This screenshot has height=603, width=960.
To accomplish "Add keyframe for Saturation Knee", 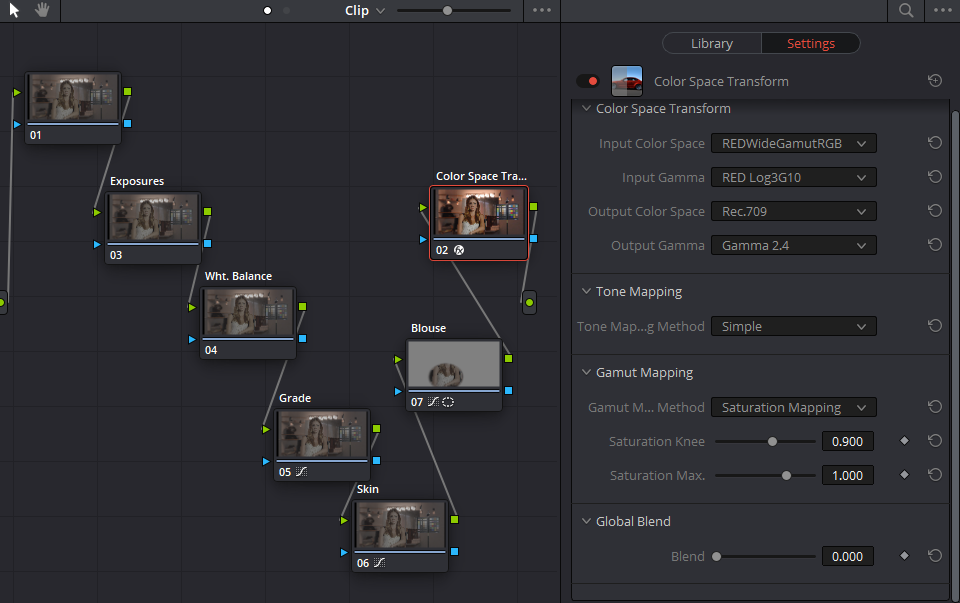I will 904,441.
